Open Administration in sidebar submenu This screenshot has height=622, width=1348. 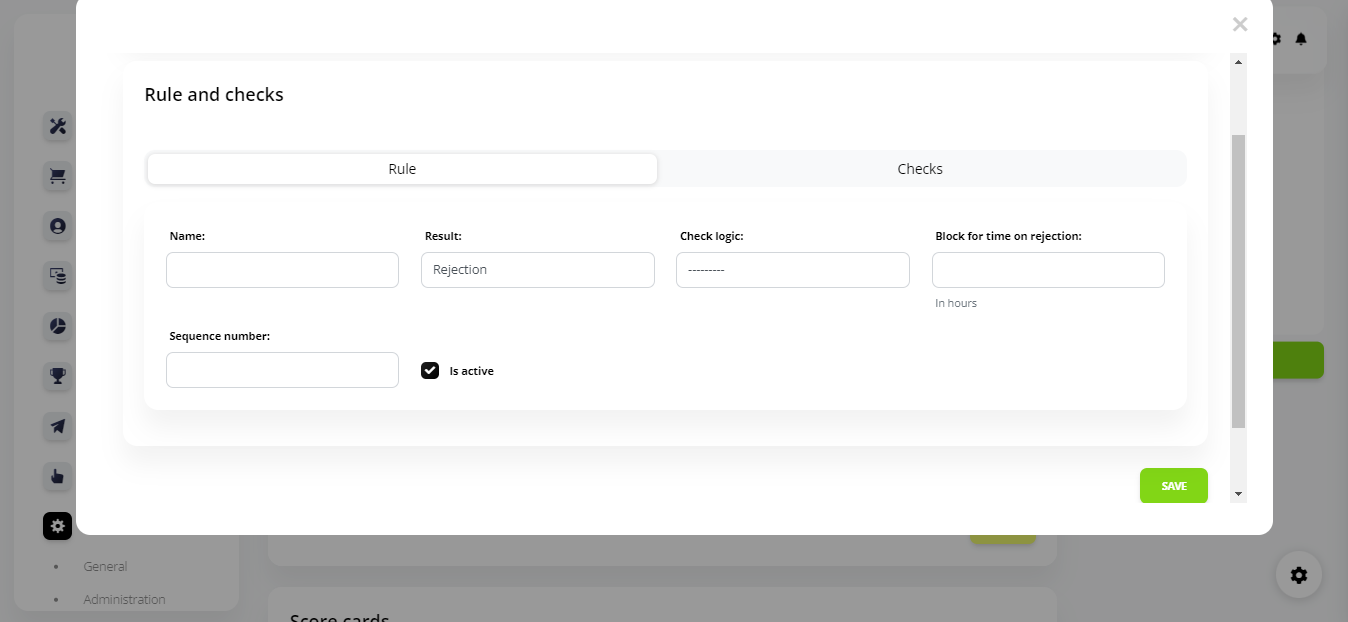[124, 599]
